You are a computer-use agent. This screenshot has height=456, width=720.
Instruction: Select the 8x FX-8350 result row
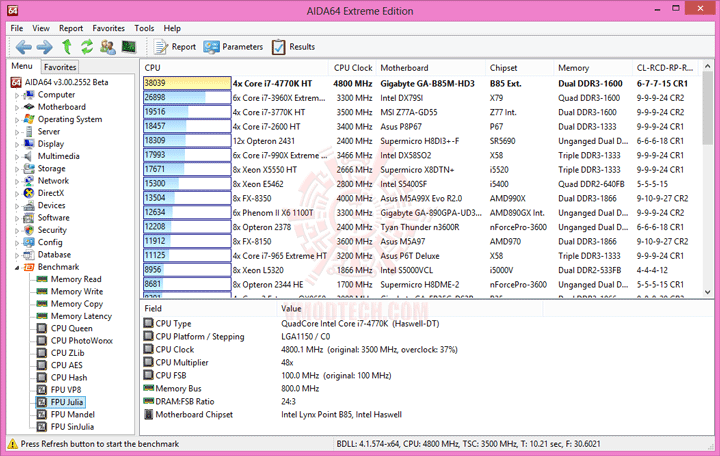tap(421, 198)
